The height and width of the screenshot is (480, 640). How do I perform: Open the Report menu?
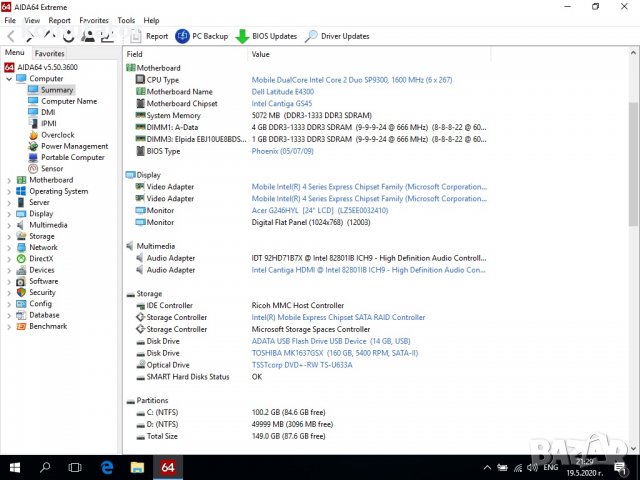(59, 20)
